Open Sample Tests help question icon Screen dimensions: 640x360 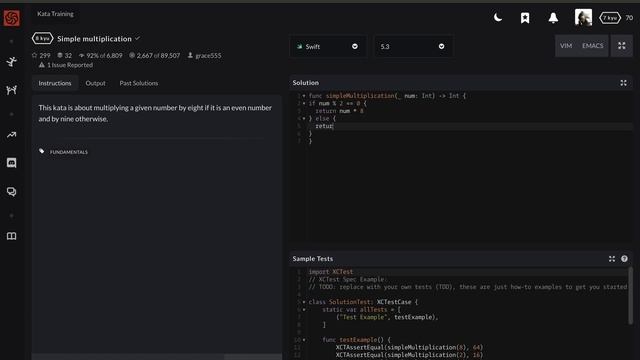click(x=624, y=259)
